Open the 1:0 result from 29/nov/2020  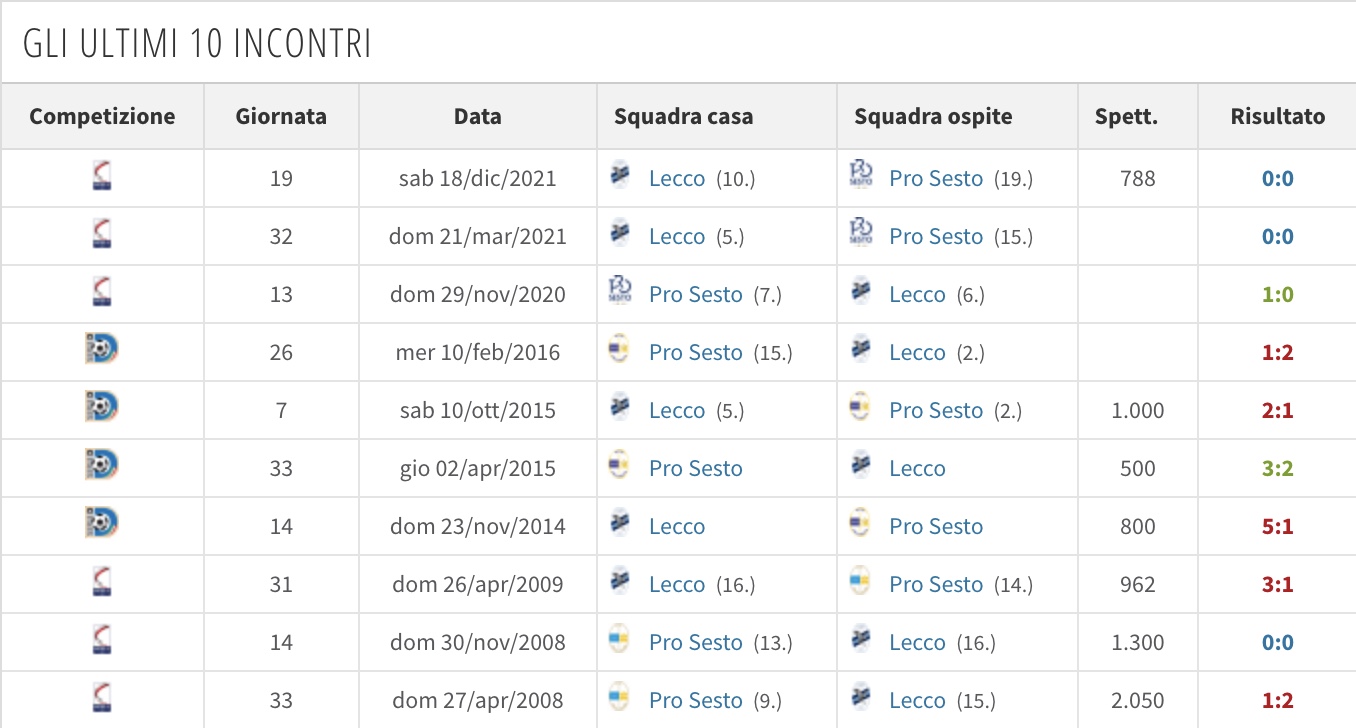click(x=1277, y=295)
